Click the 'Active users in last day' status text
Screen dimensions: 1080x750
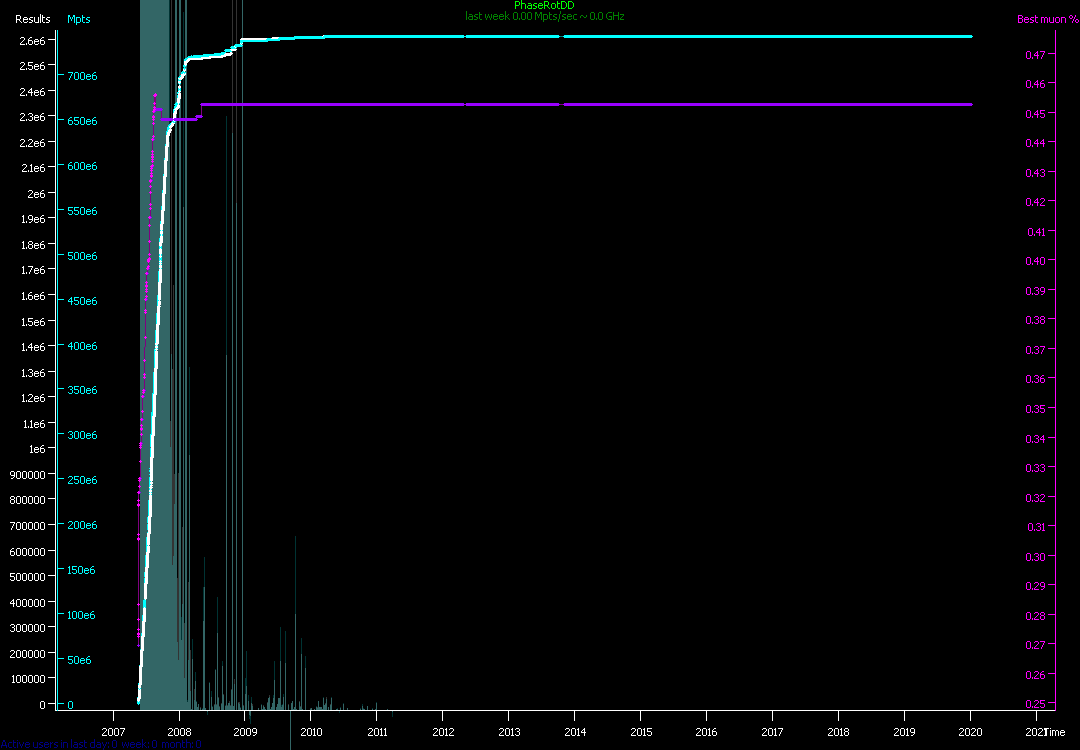point(100,744)
